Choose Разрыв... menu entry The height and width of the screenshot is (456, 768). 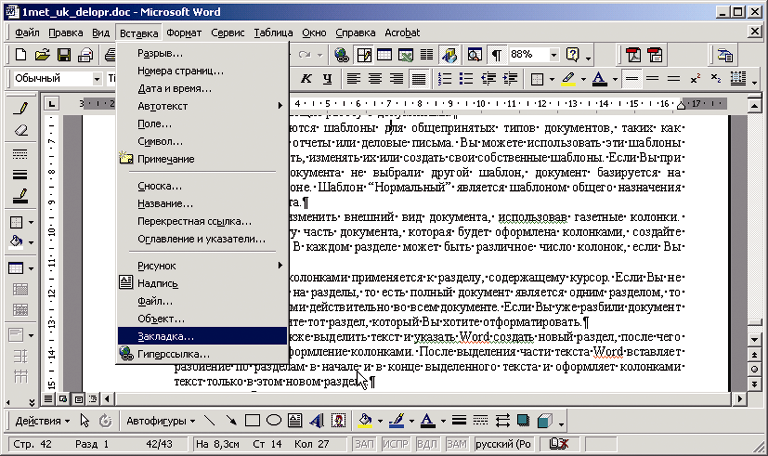[202, 53]
